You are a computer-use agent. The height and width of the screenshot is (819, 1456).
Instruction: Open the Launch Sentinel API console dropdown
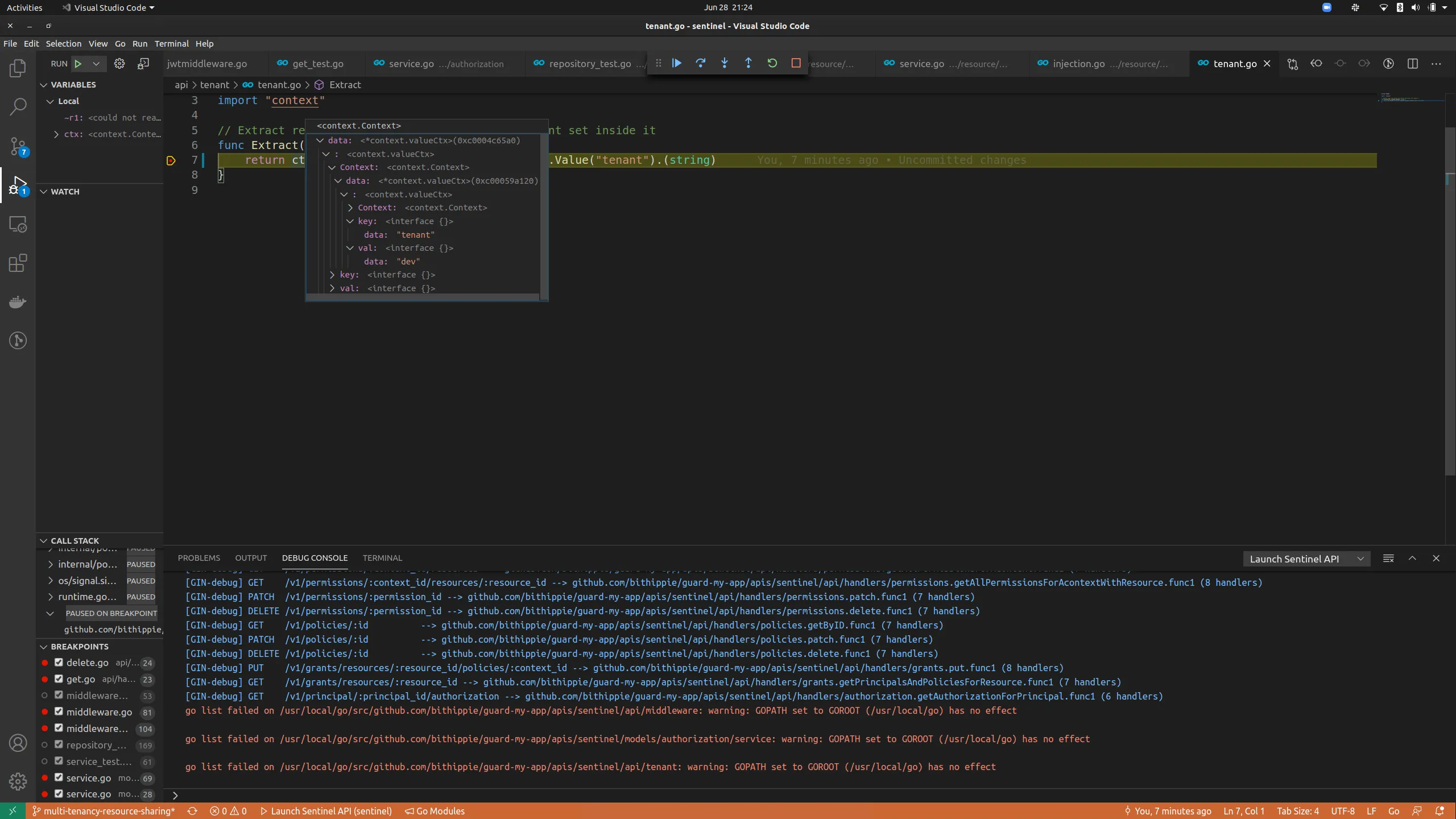(x=1306, y=559)
